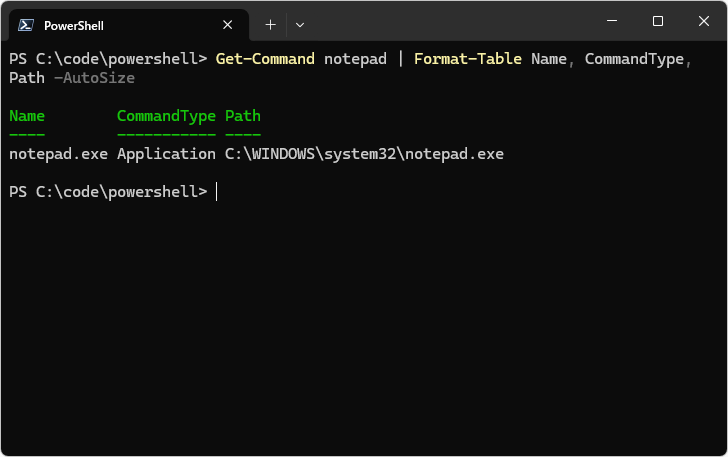Click the PowerShell icon in the tab
This screenshot has width=728, height=457.
27,25
